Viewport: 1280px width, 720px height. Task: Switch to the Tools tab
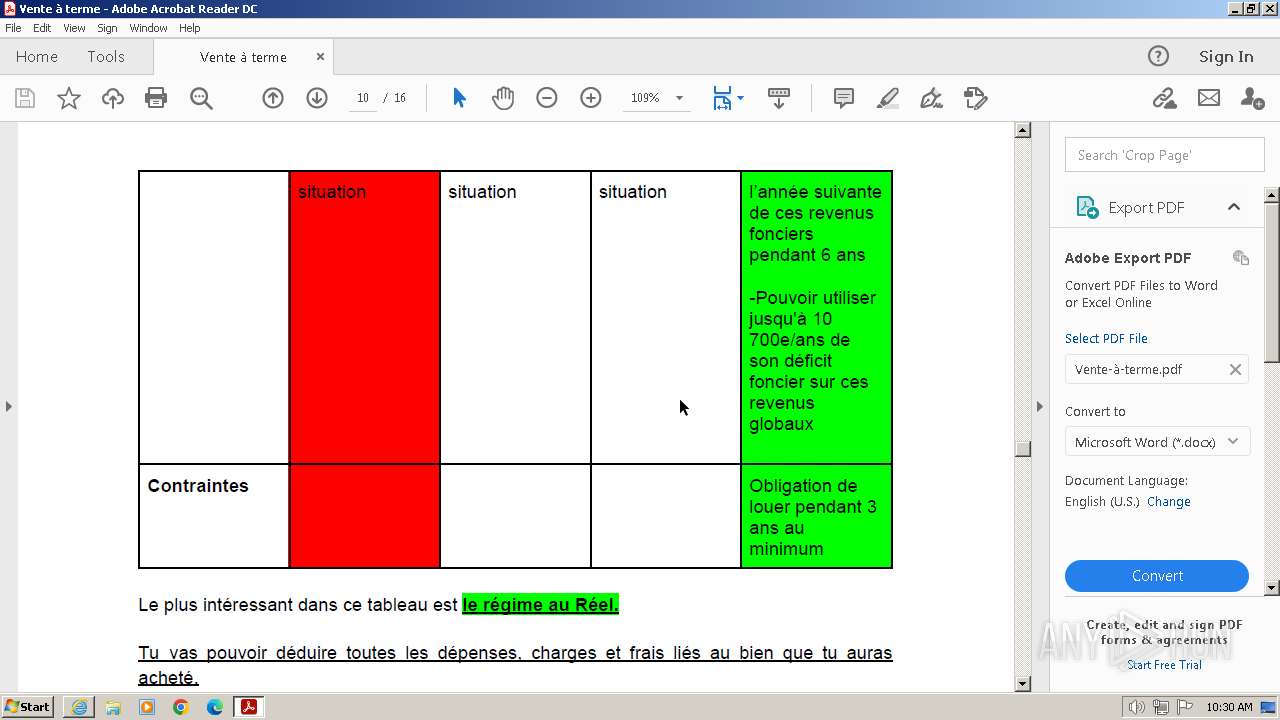(x=106, y=57)
